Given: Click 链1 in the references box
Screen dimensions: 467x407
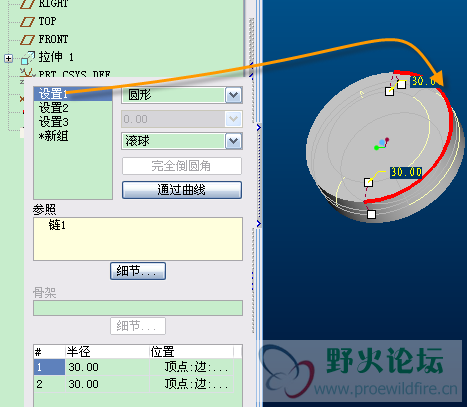Looking at the screenshot, I should pos(57,225).
